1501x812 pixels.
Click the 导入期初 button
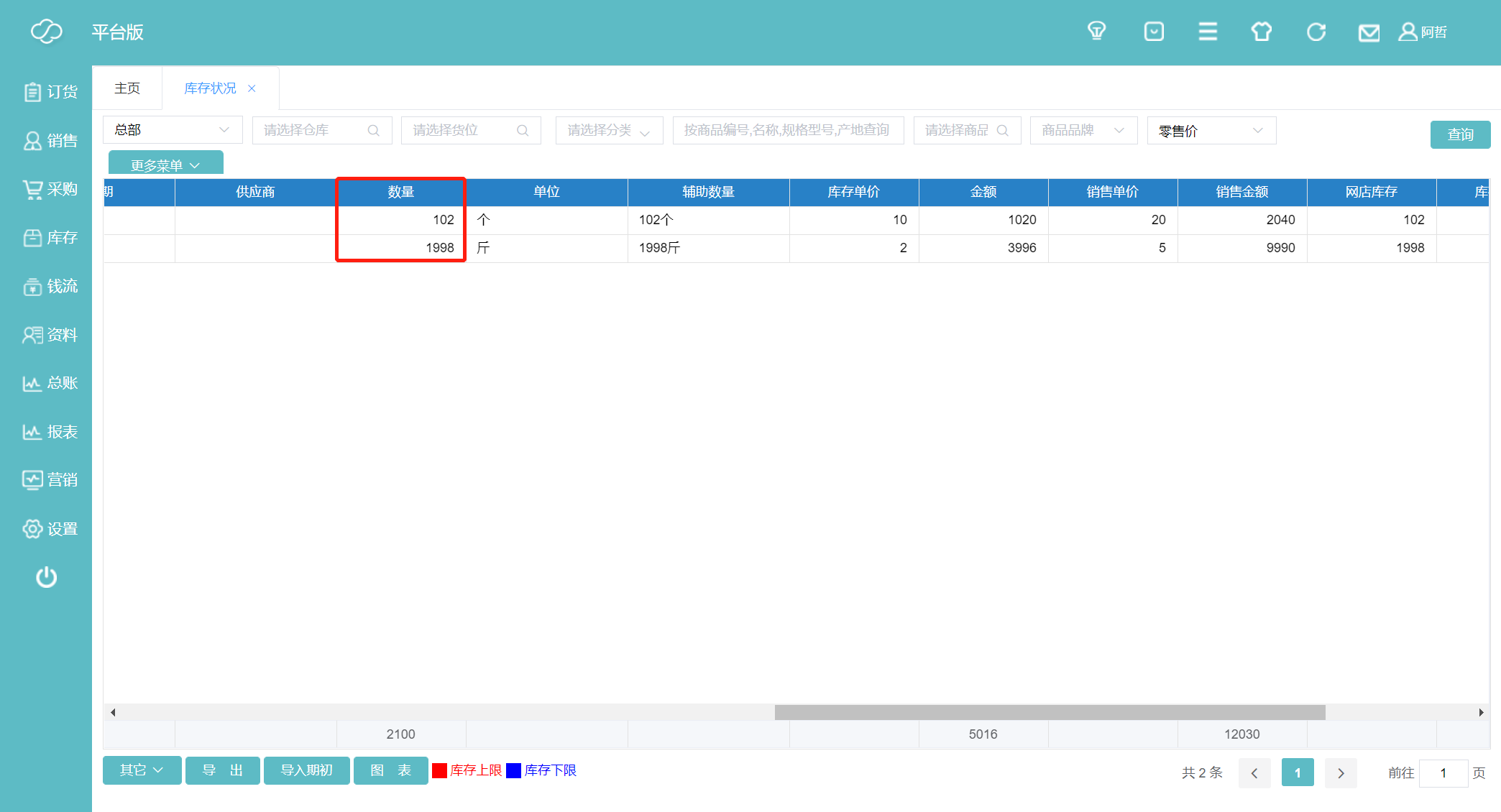[306, 770]
